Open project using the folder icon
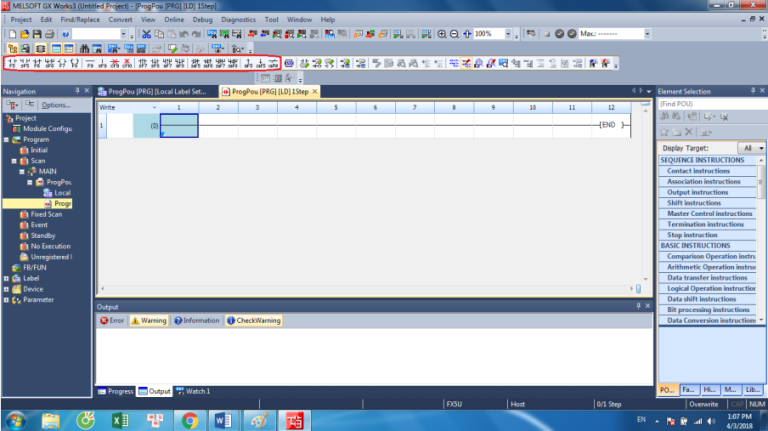This screenshot has height=431, width=768. 24,34
